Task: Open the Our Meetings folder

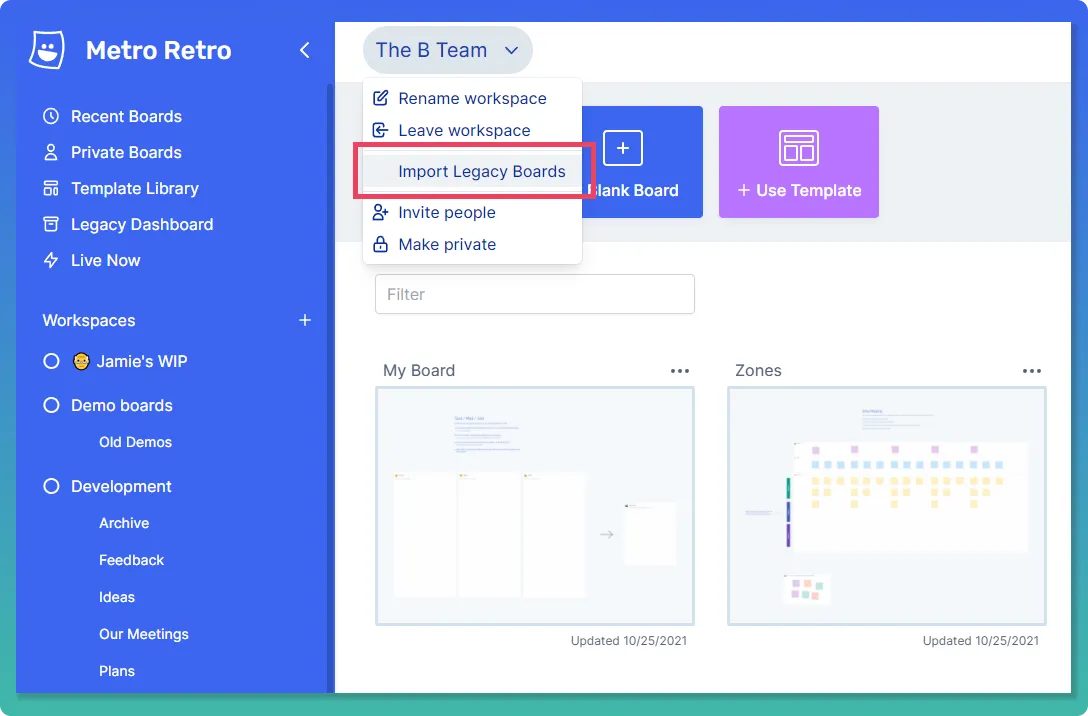Action: (x=144, y=633)
